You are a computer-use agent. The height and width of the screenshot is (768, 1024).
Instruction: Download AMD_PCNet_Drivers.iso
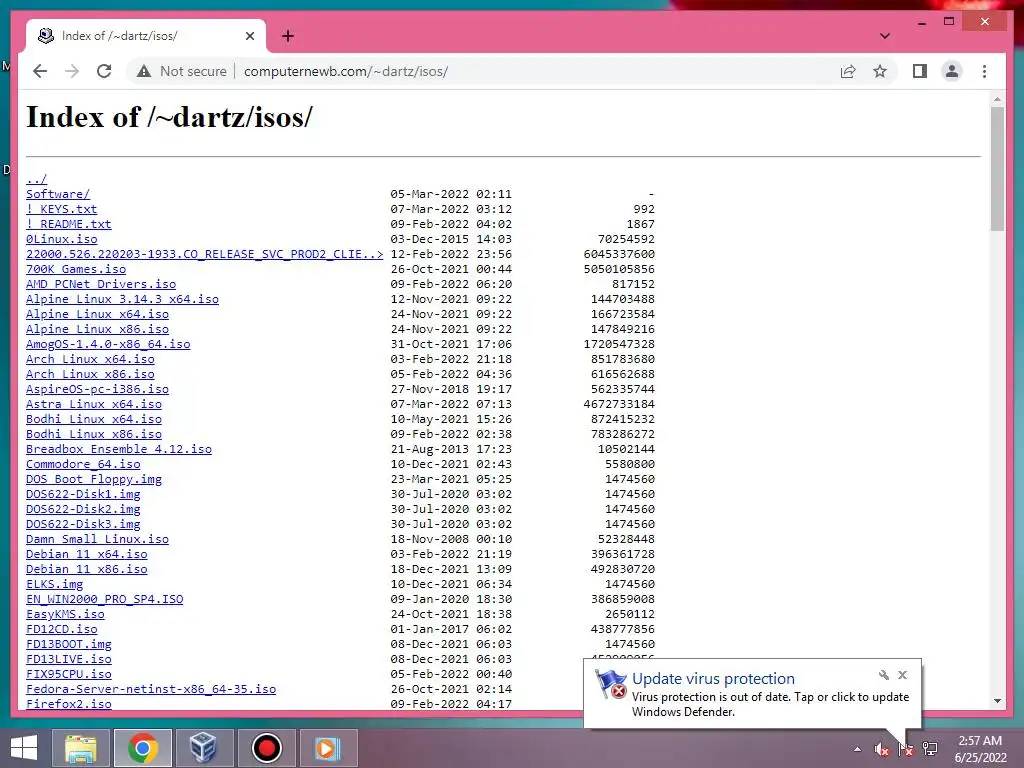[101, 284]
